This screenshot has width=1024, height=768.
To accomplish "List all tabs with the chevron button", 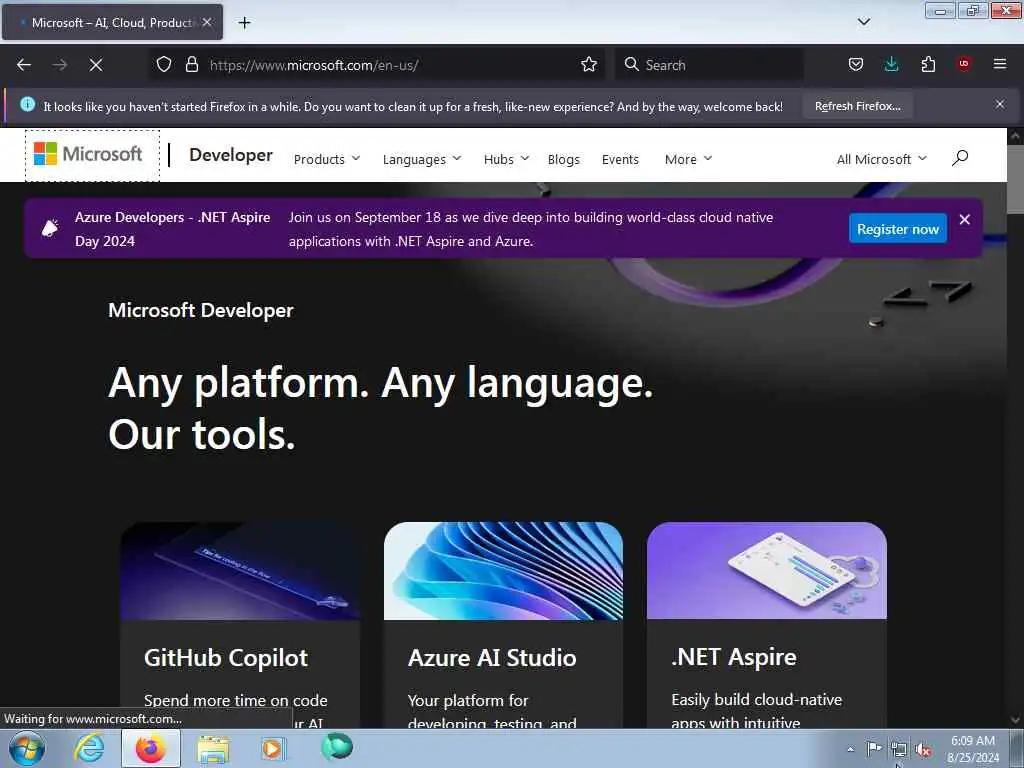I will 864,22.
